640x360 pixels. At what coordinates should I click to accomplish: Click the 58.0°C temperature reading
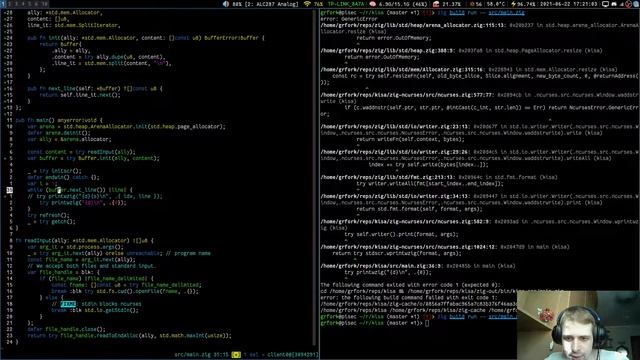click(x=496, y=4)
